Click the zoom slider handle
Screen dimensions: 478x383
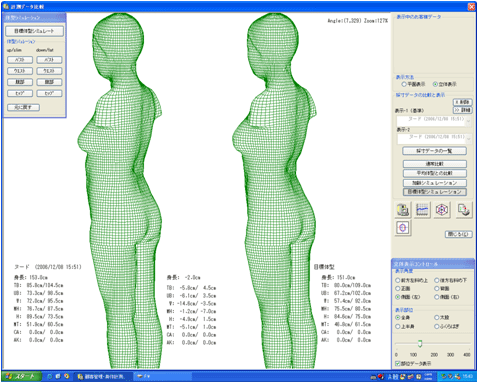click(x=420, y=343)
